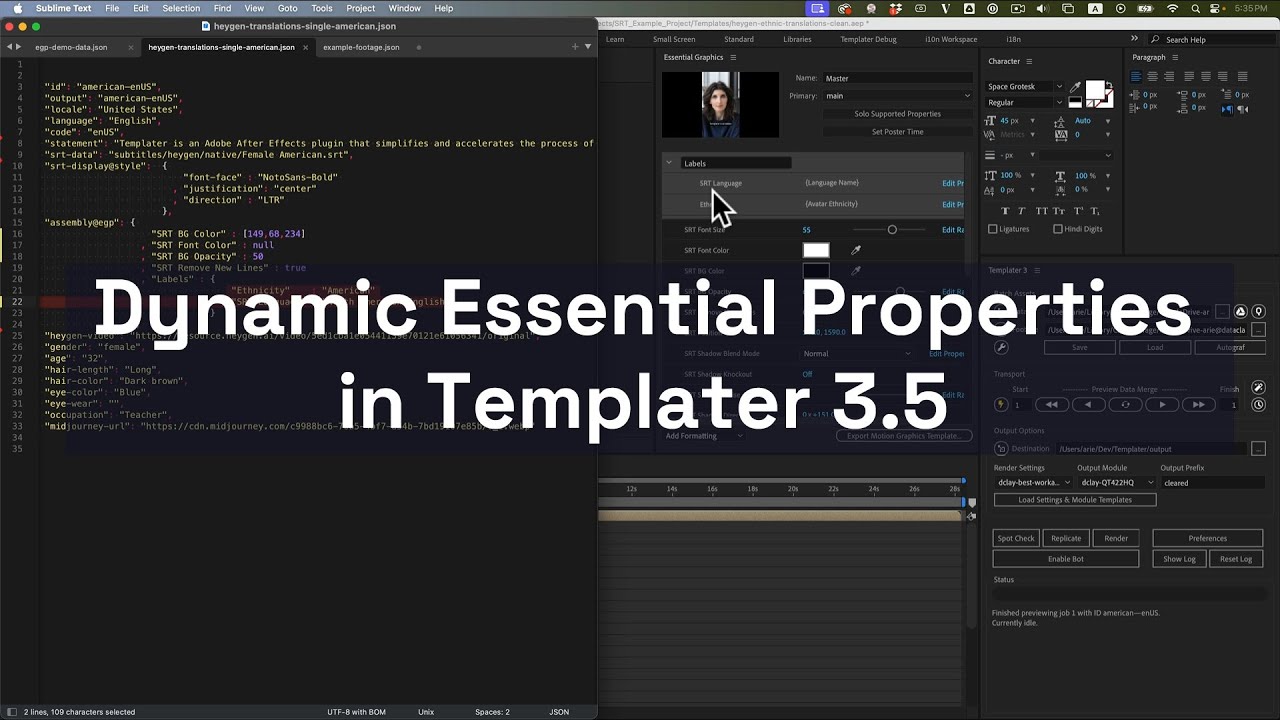
Task: Open Templater Preferences
Action: click(x=1208, y=538)
